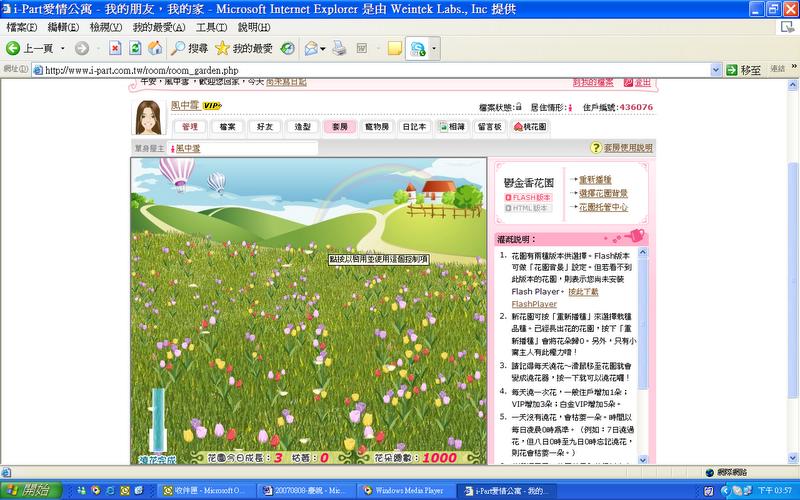Open the 工具(T) menu

[x=210, y=27]
